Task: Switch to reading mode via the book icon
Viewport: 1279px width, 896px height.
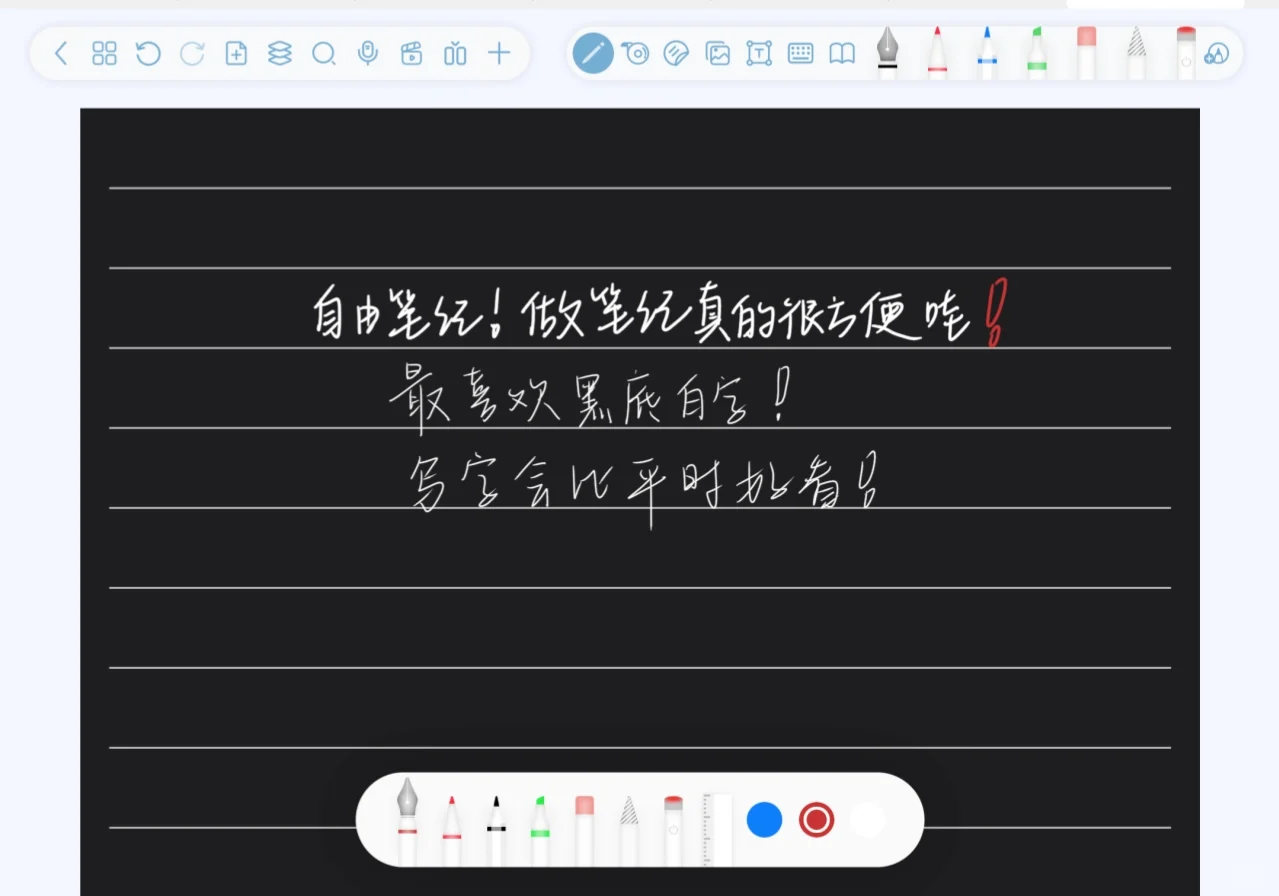Action: click(x=841, y=54)
